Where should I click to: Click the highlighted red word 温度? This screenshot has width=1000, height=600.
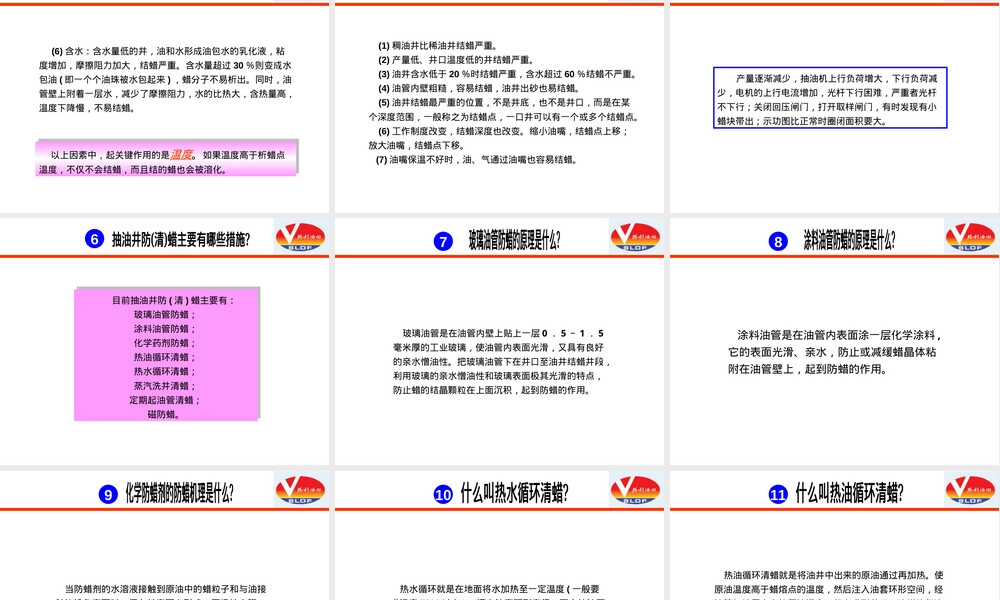coord(181,154)
